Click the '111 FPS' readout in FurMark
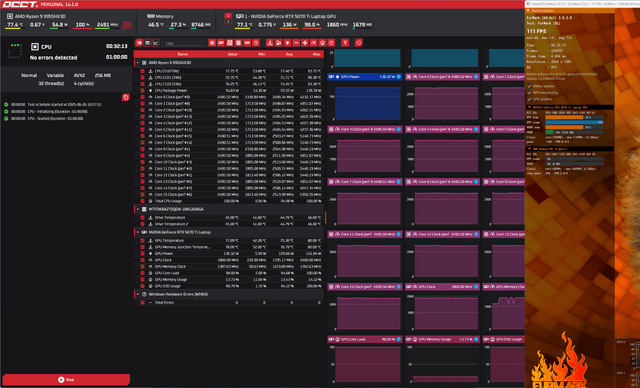The width and height of the screenshot is (640, 388). pos(536,31)
